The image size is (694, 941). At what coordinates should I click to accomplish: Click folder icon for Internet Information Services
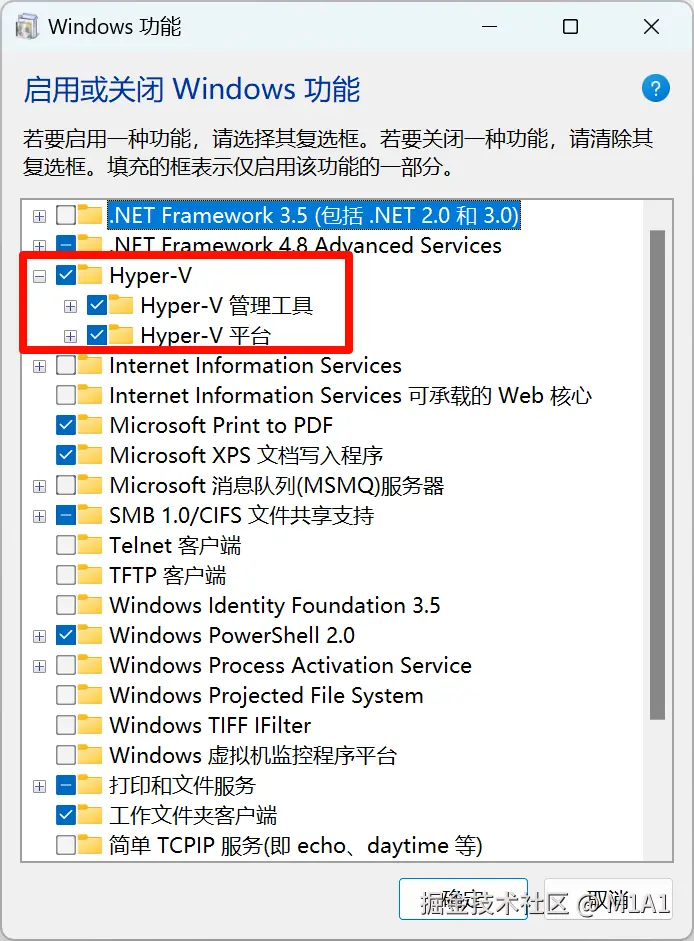92,365
